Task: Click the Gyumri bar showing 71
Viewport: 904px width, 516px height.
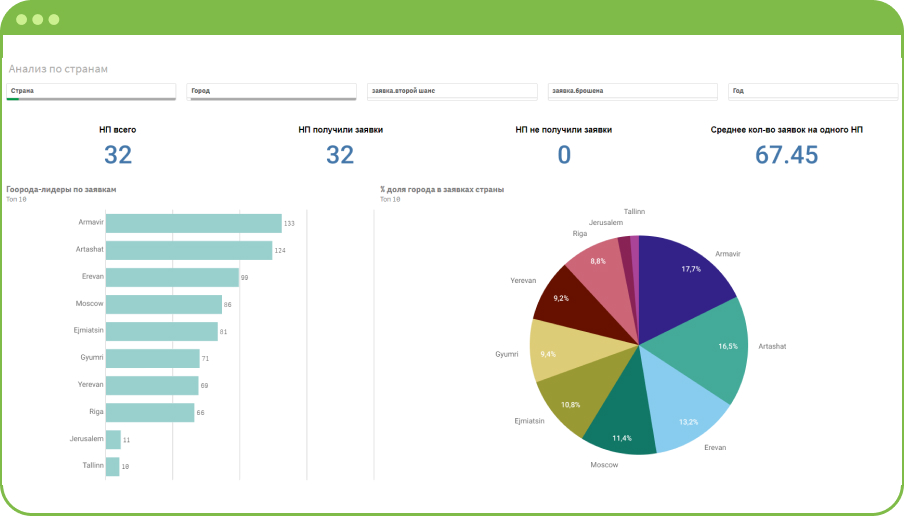Action: 152,358
